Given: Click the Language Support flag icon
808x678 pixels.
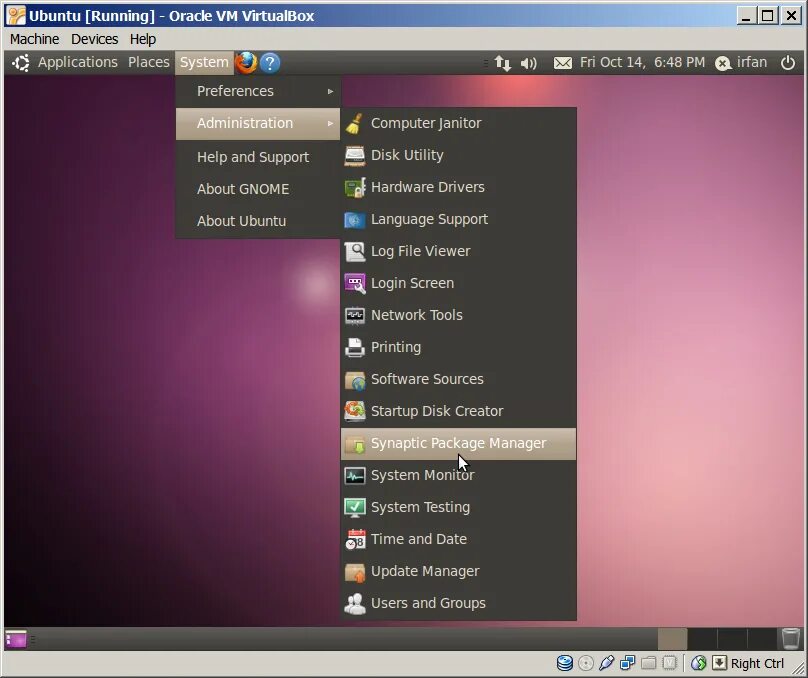Looking at the screenshot, I should click(355, 219).
